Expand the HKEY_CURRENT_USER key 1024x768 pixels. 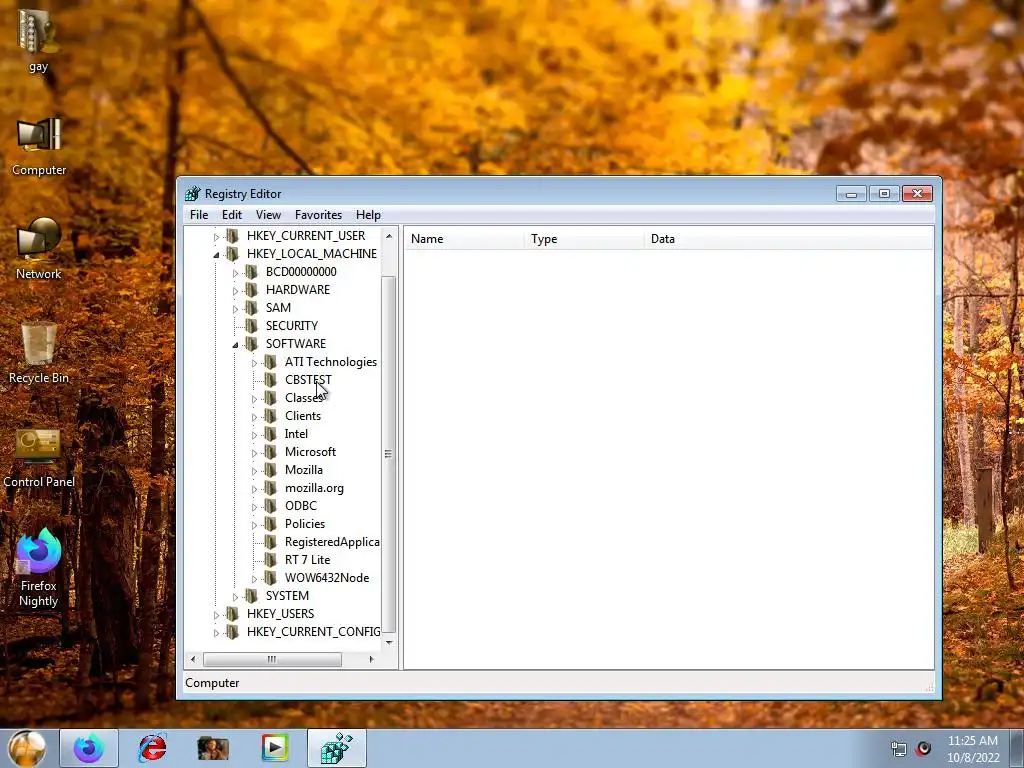(x=216, y=236)
